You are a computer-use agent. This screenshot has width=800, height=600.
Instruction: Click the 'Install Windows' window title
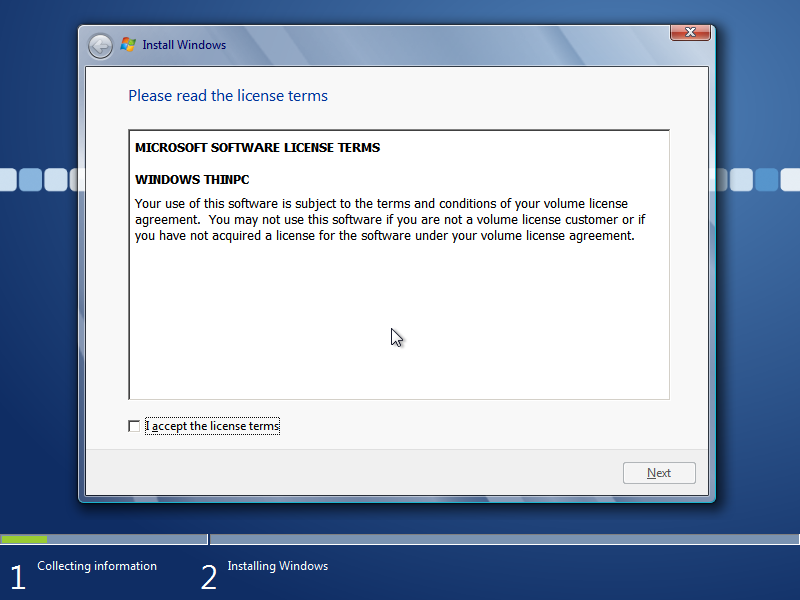tap(184, 45)
